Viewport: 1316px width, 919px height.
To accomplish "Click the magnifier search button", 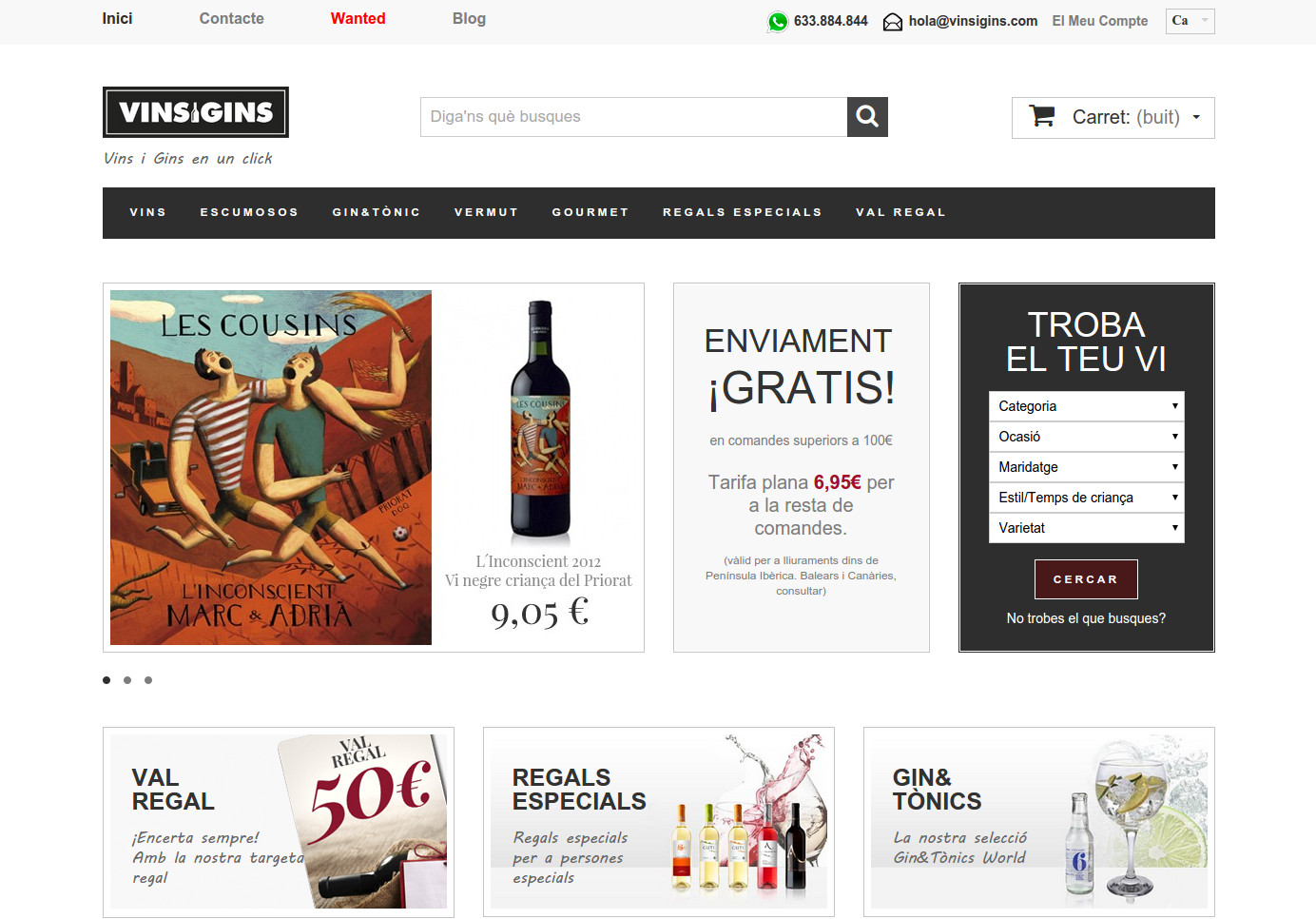I will 867,117.
